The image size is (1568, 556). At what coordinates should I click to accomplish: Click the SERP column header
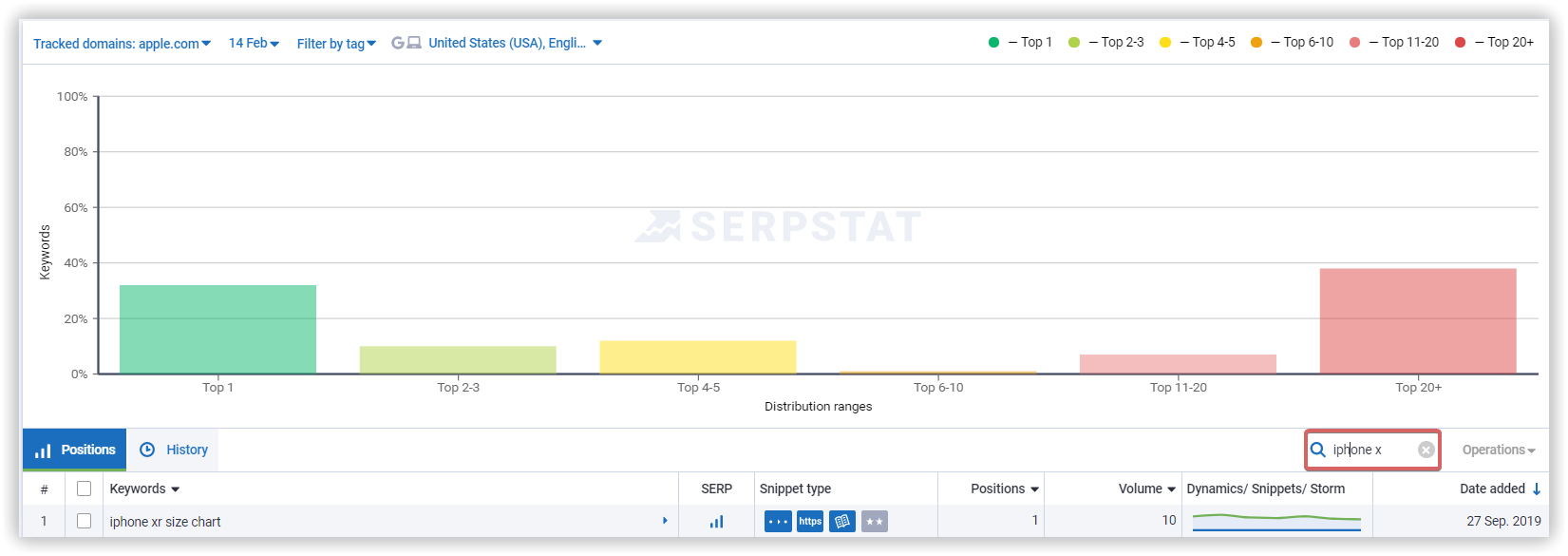coord(716,489)
